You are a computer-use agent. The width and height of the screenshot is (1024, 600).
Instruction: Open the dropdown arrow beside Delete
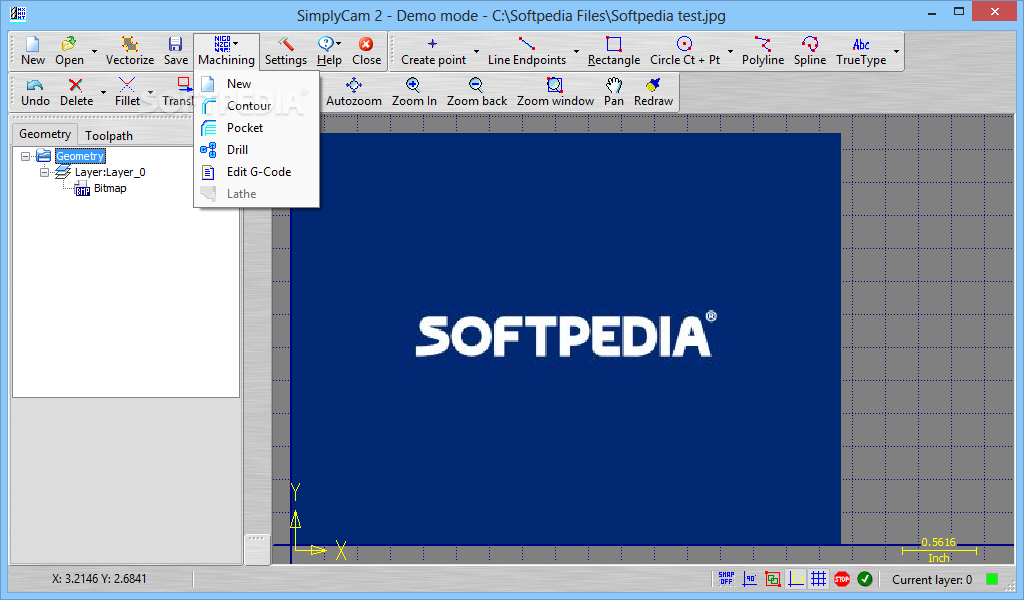pyautogui.click(x=103, y=93)
